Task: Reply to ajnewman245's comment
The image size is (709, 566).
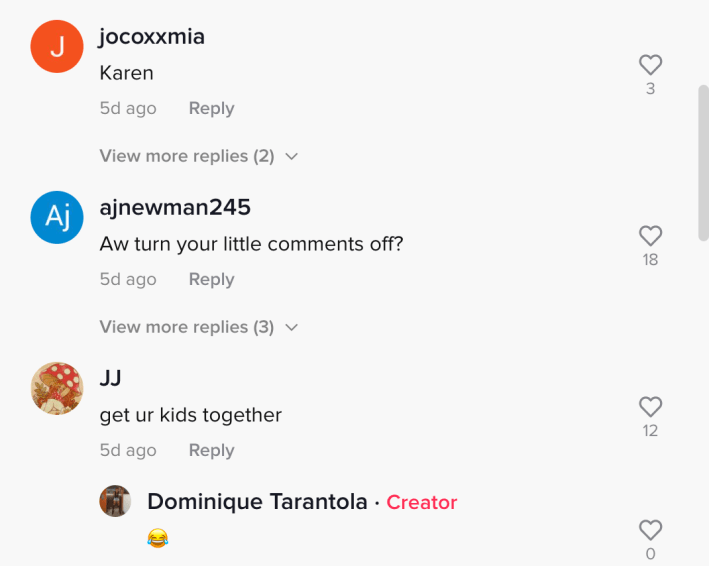Action: (211, 279)
